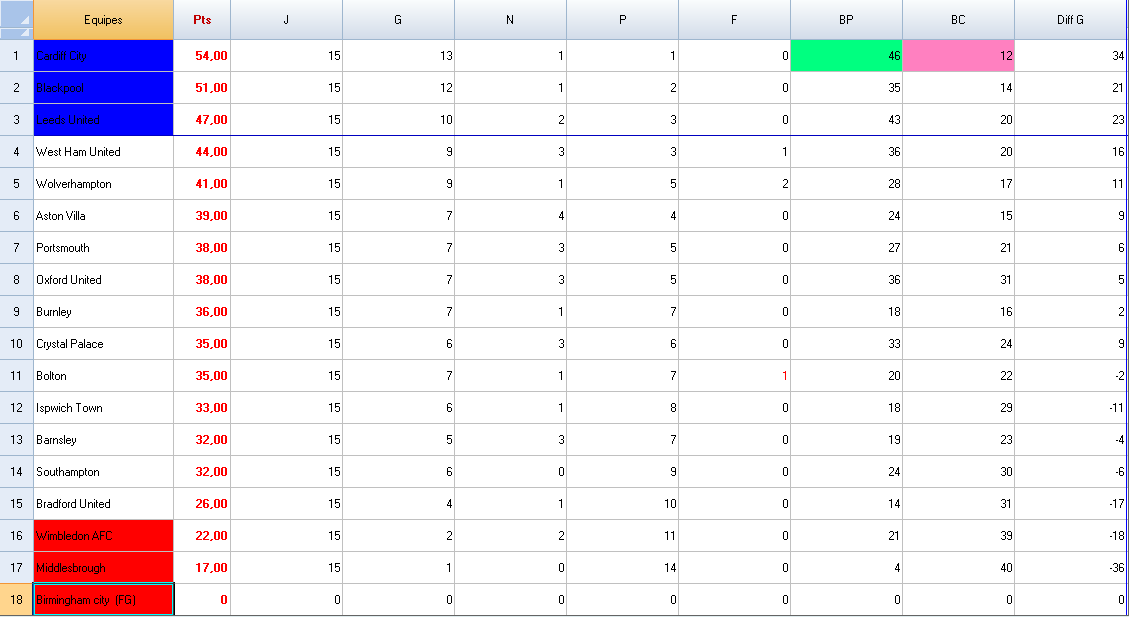1129x617 pixels.
Task: Click the pink BC cell showing 12
Action: [958, 55]
